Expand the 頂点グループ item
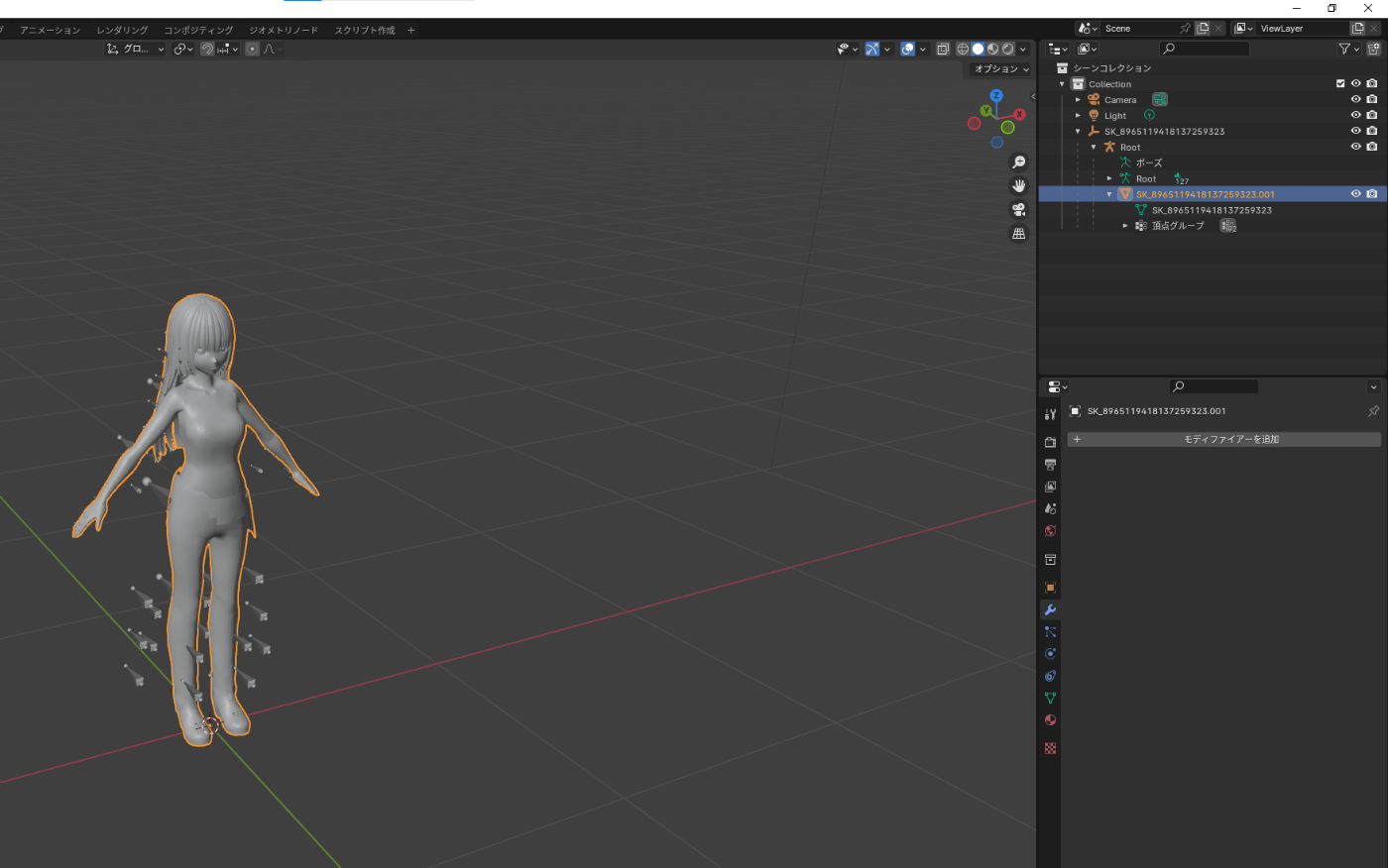Image resolution: width=1388 pixels, height=868 pixels. point(1126,226)
